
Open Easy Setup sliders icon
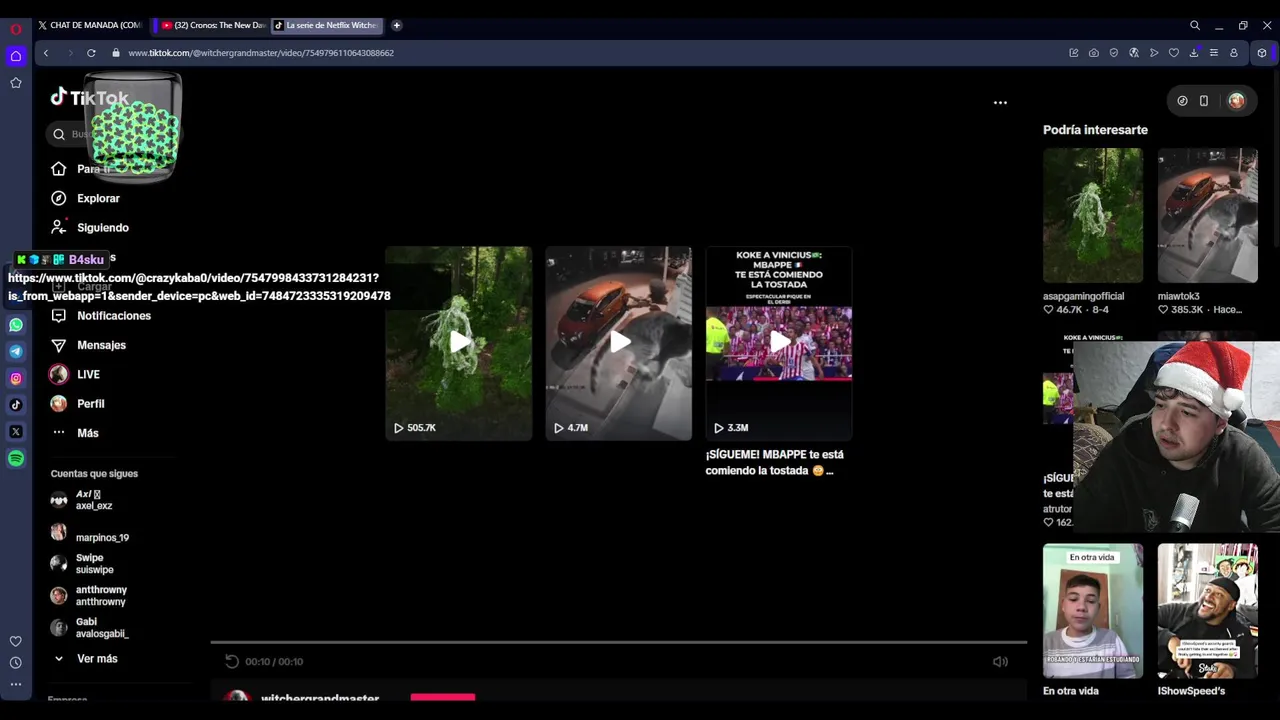[x=1214, y=53]
